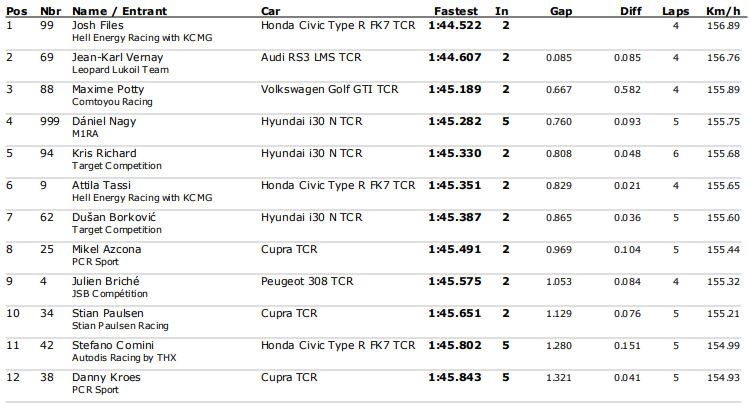
Task: Select Maxime Potty's fastest time 1:45.189
Action: [455, 89]
